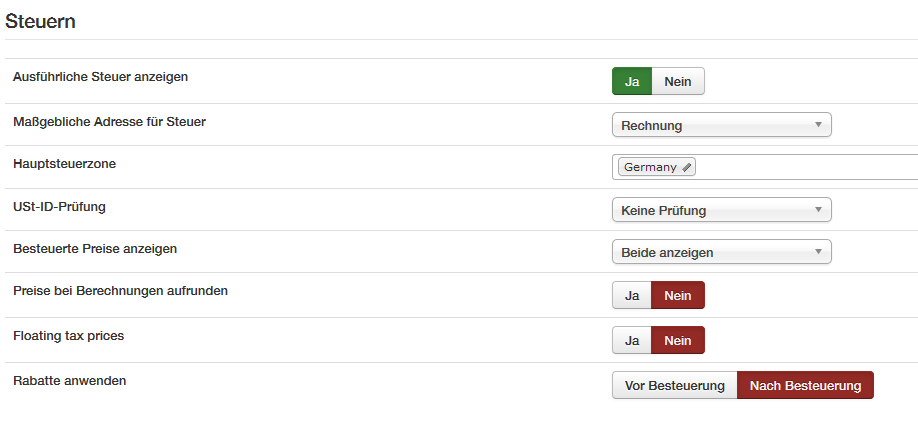Click the Steuern section heading
Image resolution: width=918 pixels, height=421 pixels.
41,20
